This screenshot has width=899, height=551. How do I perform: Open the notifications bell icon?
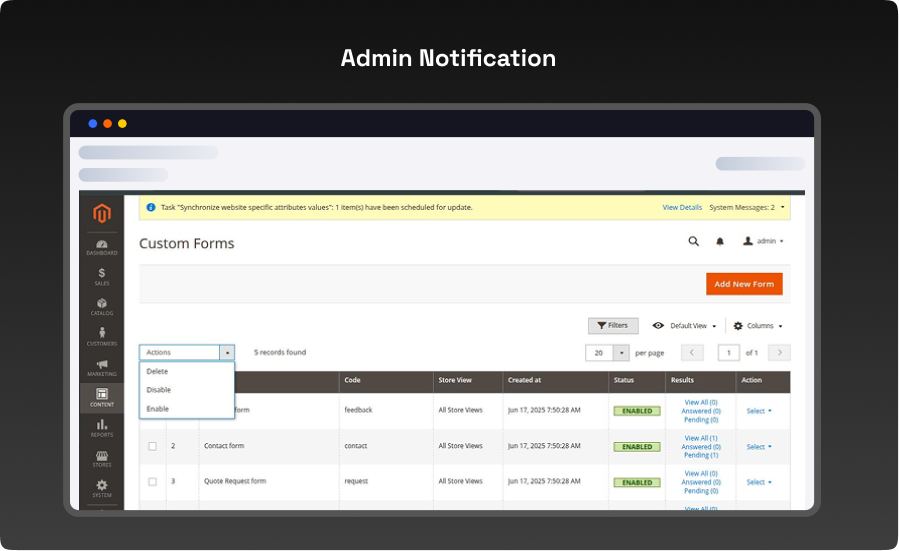pyautogui.click(x=719, y=241)
